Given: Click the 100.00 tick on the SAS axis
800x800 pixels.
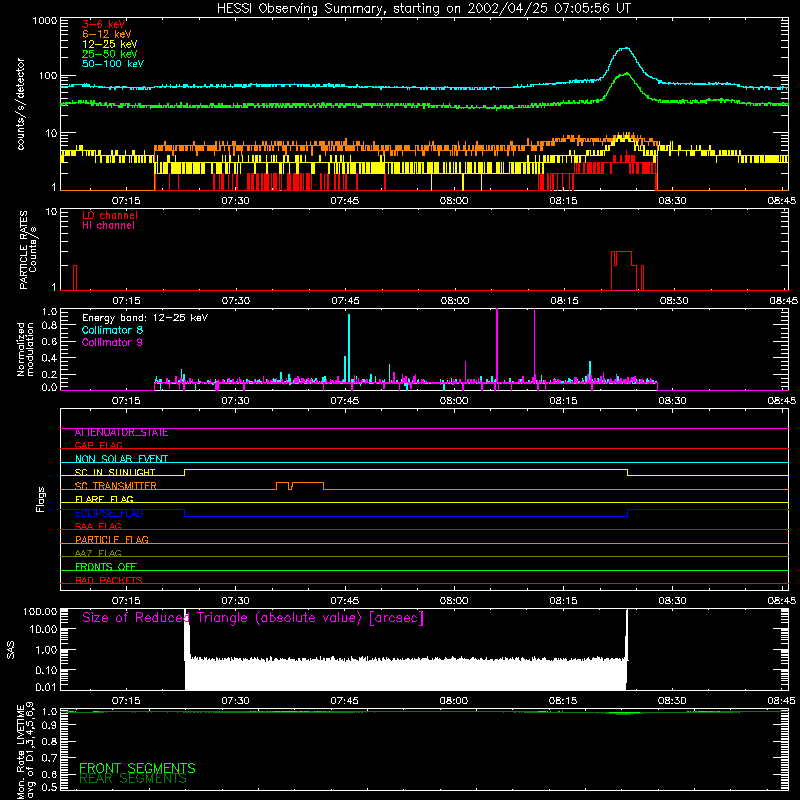Looking at the screenshot, I should coord(40,611).
